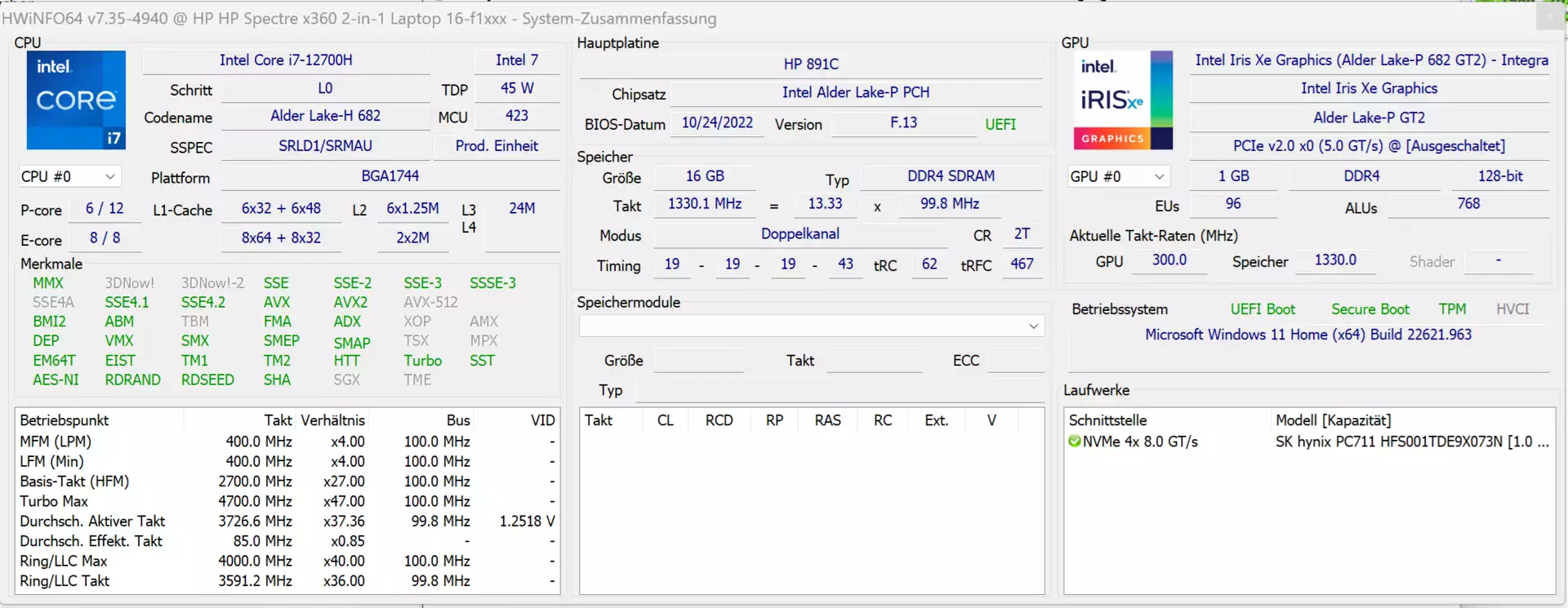The image size is (1568, 608).
Task: Click the Windows 11 Home build text
Action: [1307, 335]
